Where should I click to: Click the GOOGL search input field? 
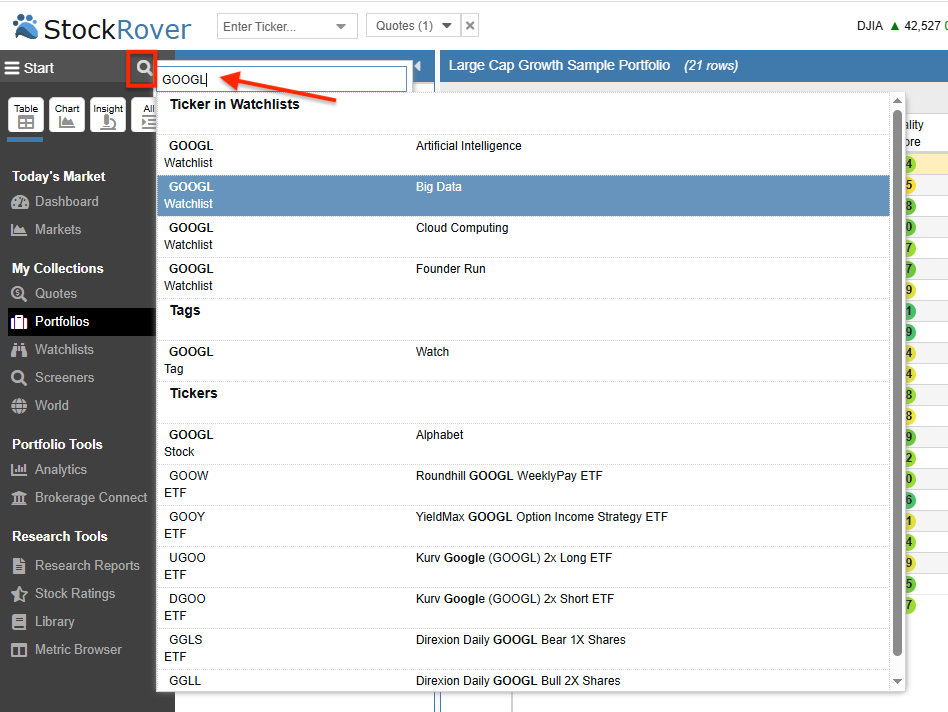(x=282, y=79)
